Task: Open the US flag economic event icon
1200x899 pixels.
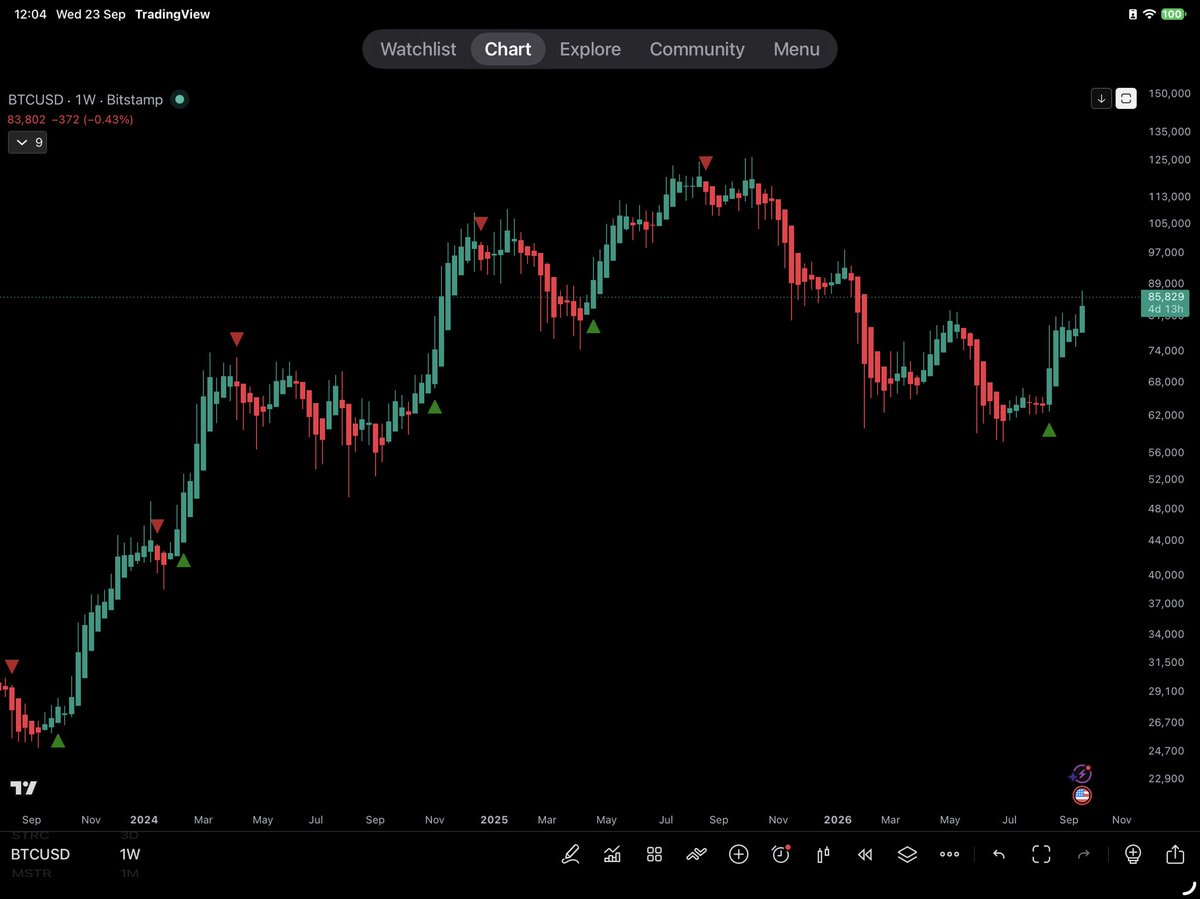Action: click(x=1082, y=796)
